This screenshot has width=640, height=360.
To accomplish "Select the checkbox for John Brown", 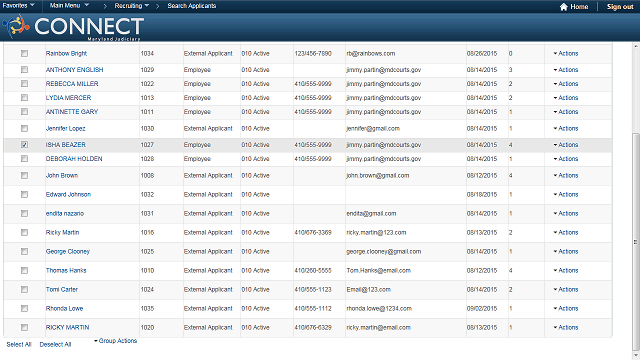I will tap(24, 176).
